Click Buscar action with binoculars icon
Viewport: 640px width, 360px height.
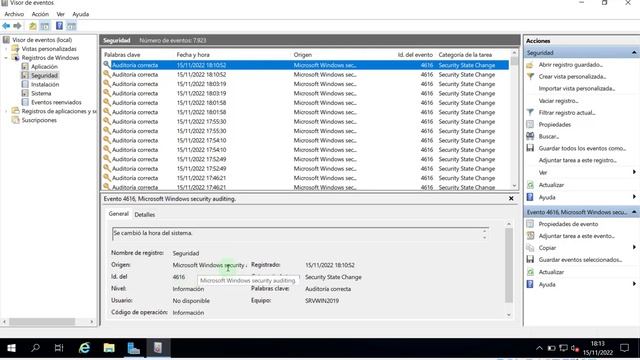coord(548,136)
